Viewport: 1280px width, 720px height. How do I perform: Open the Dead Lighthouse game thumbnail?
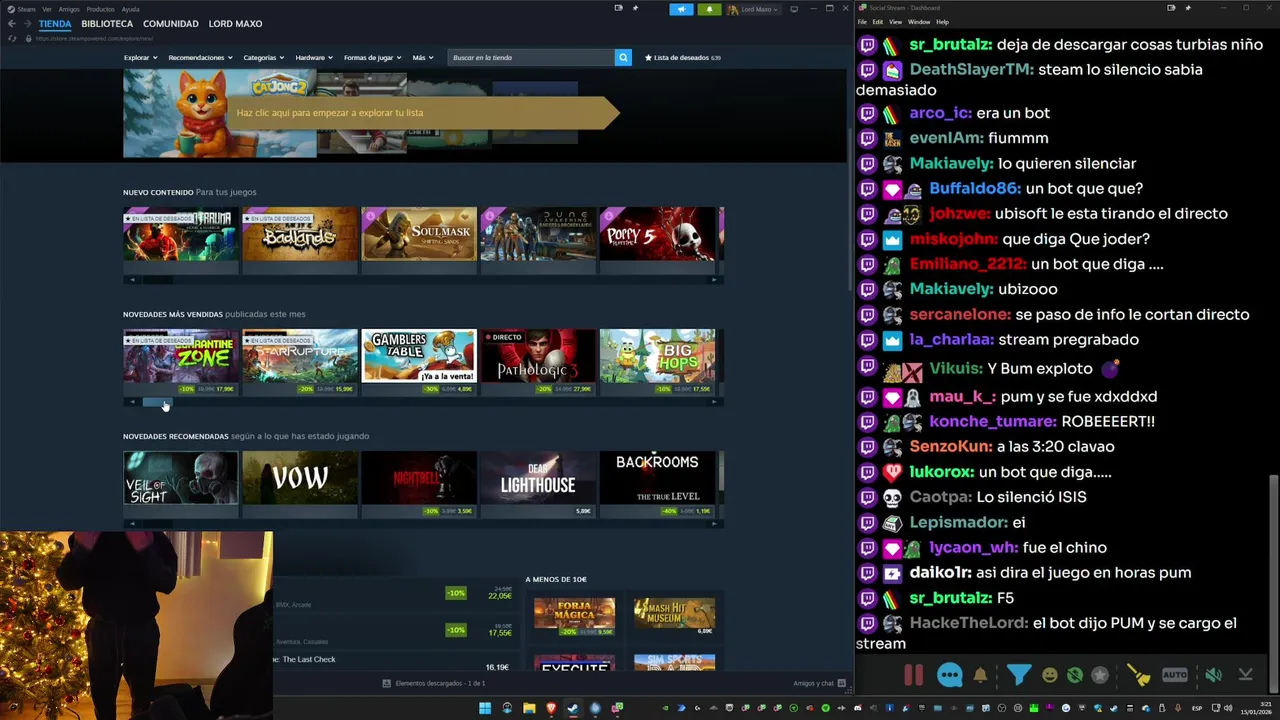[538, 478]
